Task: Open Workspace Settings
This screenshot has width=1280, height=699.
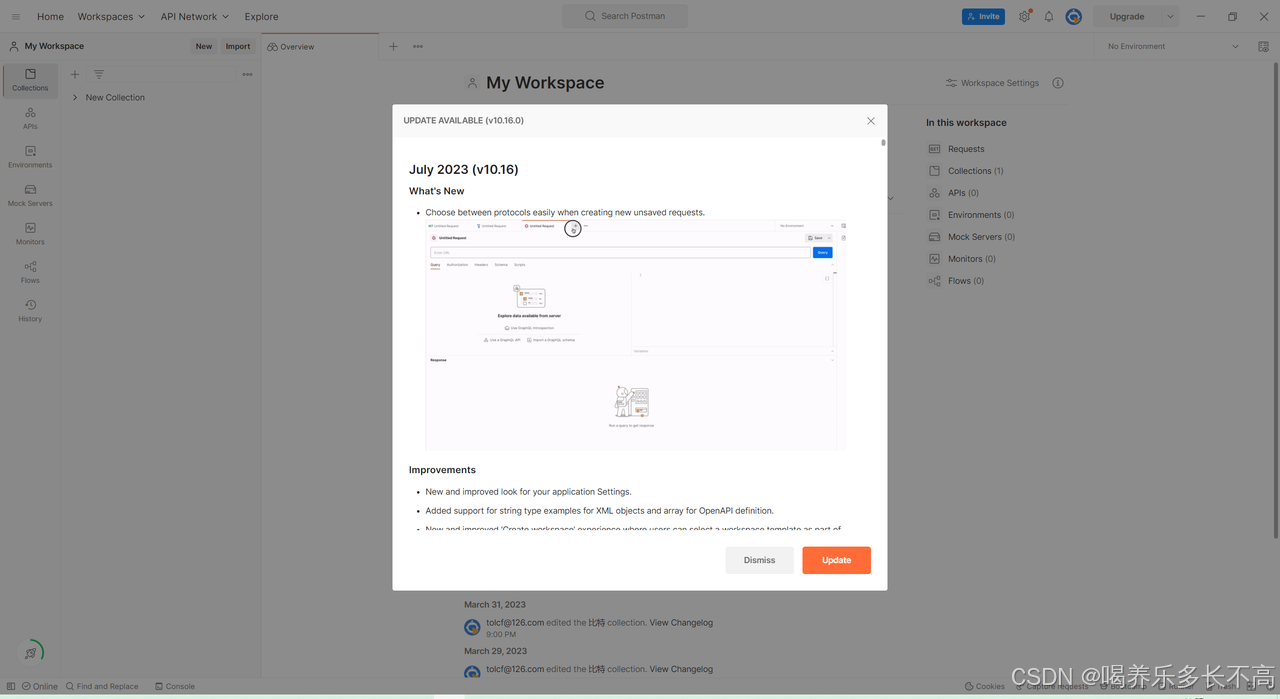Action: click(x=992, y=83)
